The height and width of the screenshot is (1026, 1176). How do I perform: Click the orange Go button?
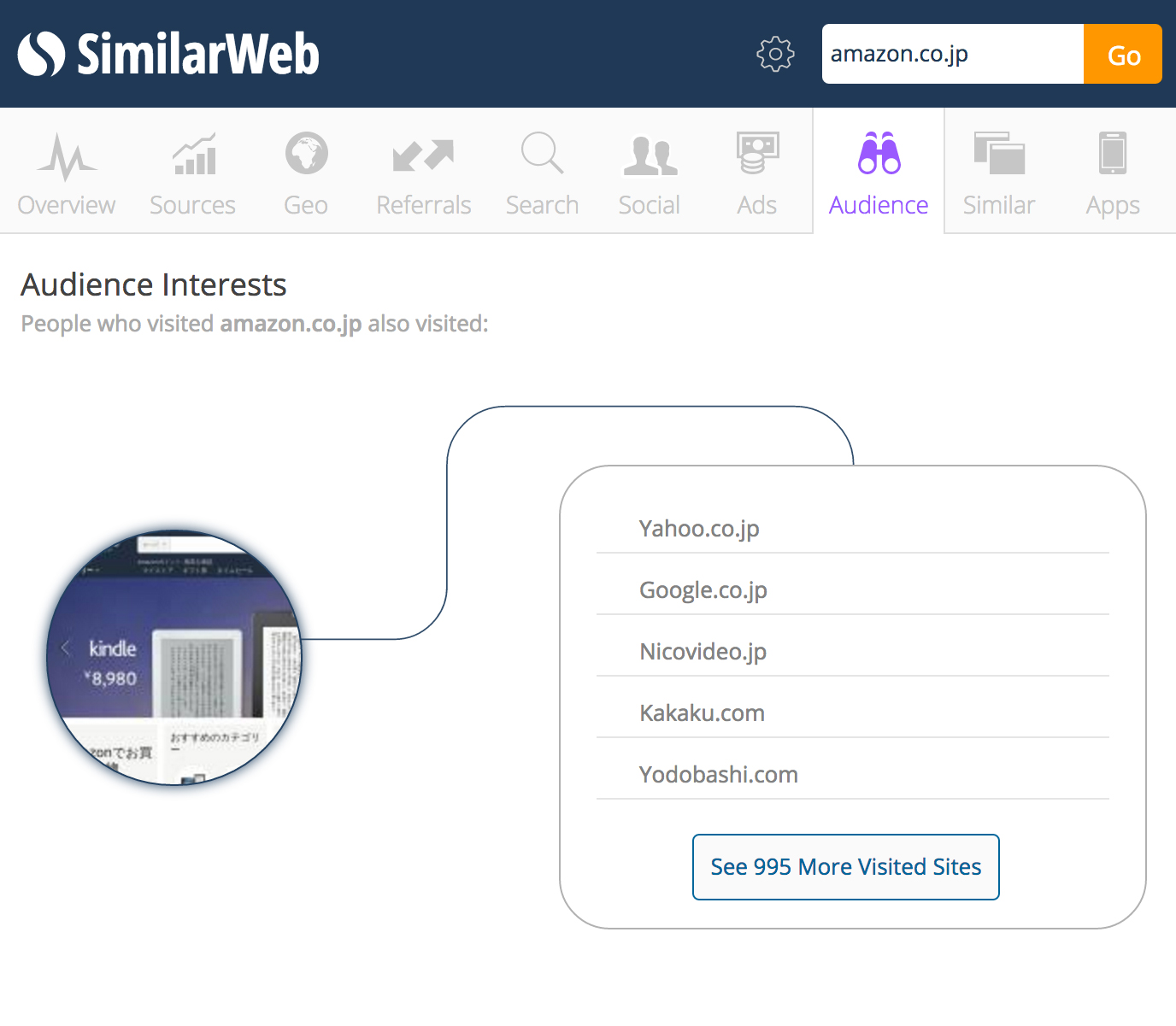pos(1123,54)
